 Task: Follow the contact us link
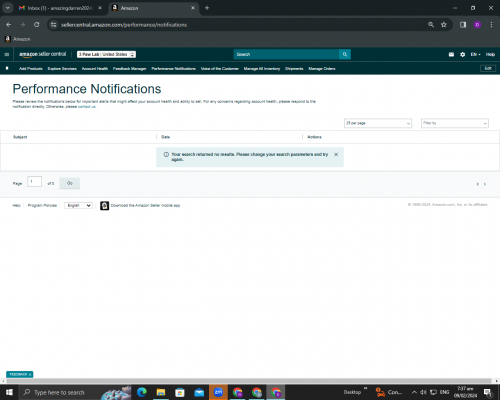[x=87, y=107]
